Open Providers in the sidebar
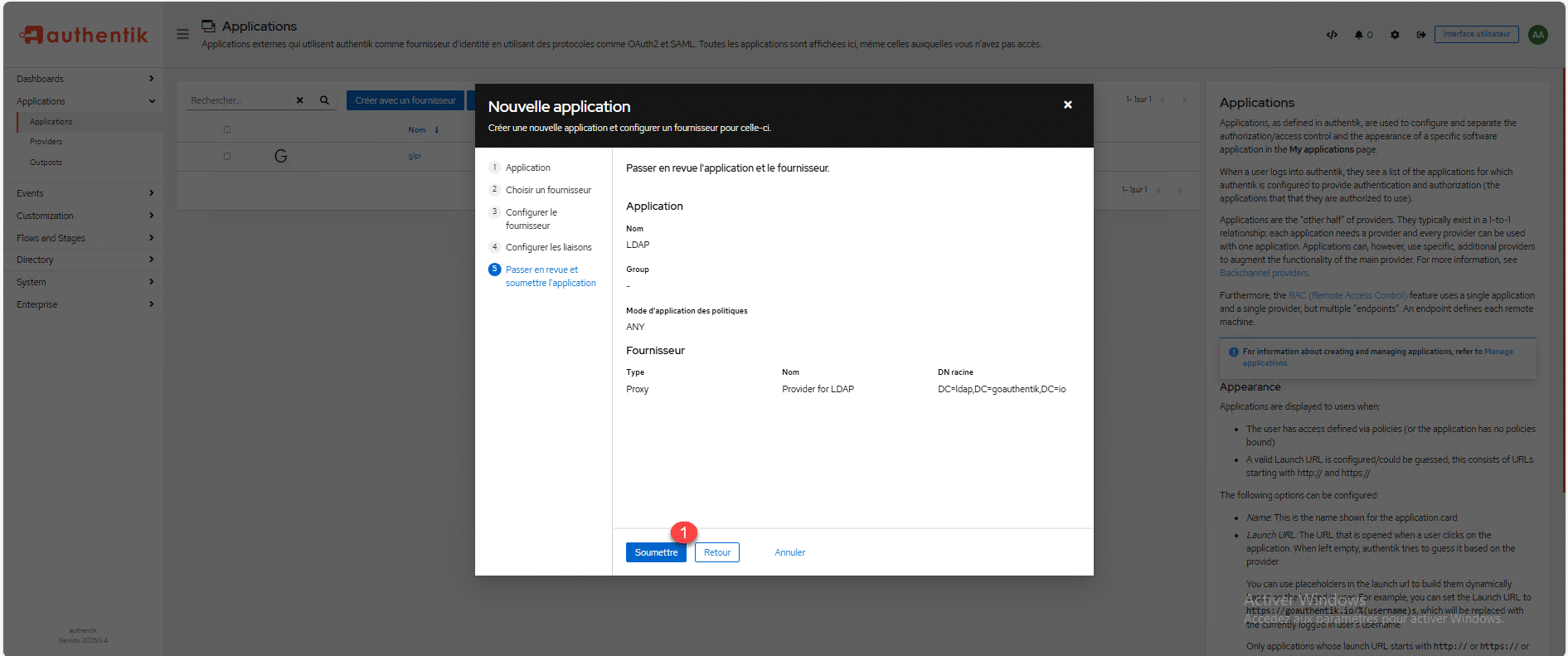Viewport: 1568px width, 656px height. (x=46, y=142)
